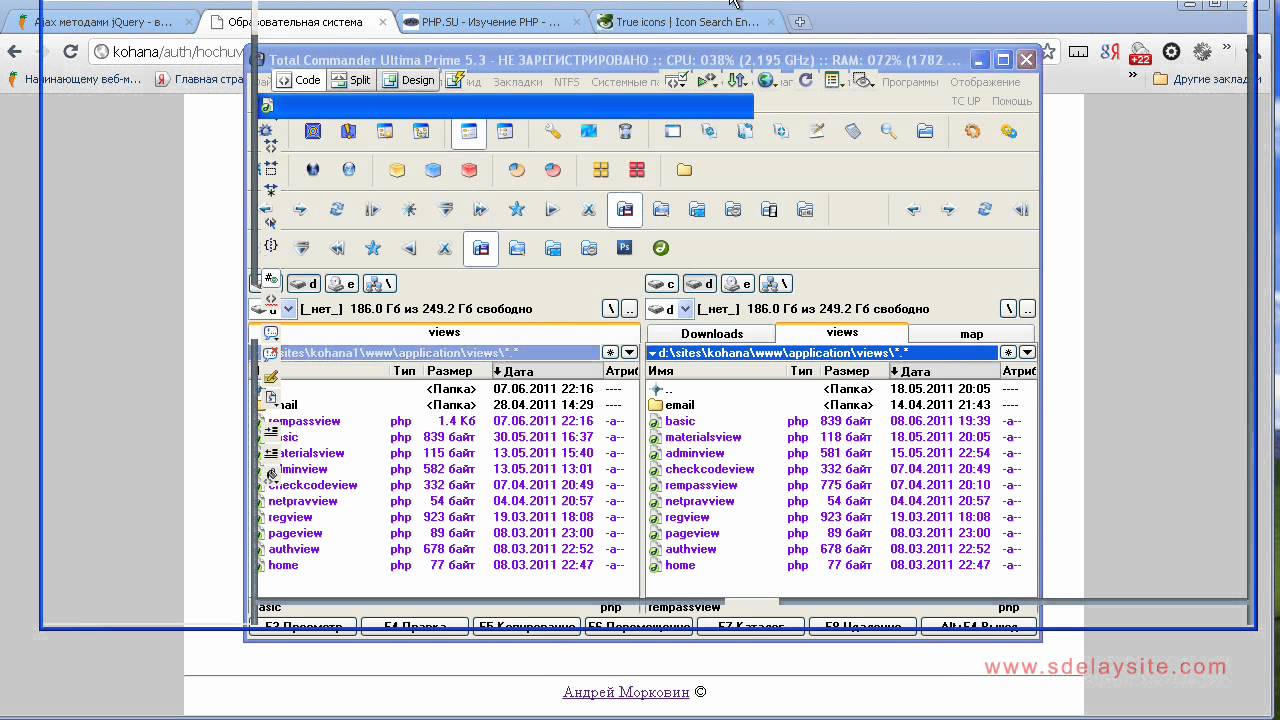Click the yellow folder toolbar icon
Viewport: 1280px width, 720px height.
click(684, 170)
